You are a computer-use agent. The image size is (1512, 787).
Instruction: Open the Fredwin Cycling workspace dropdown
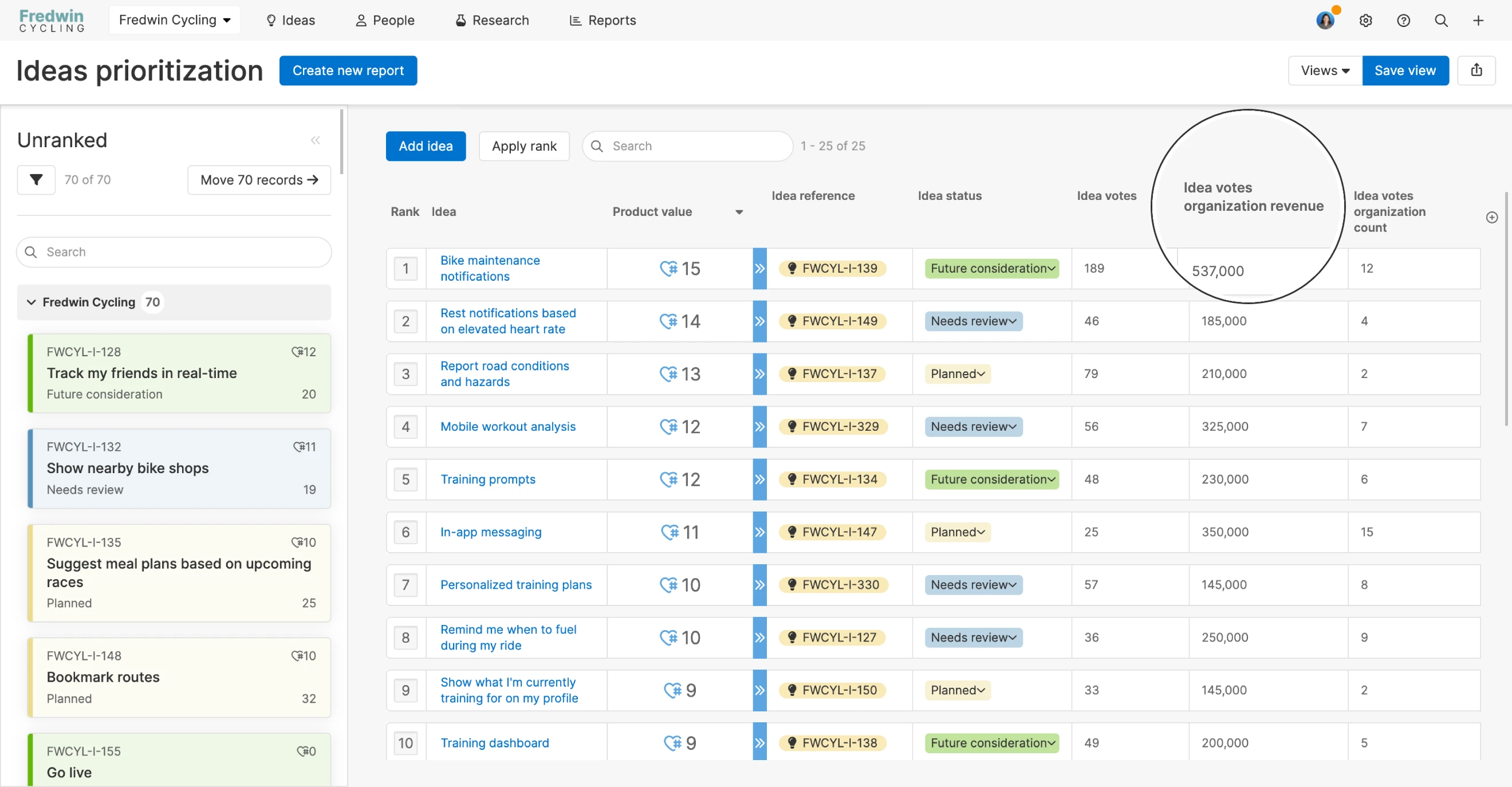point(174,20)
